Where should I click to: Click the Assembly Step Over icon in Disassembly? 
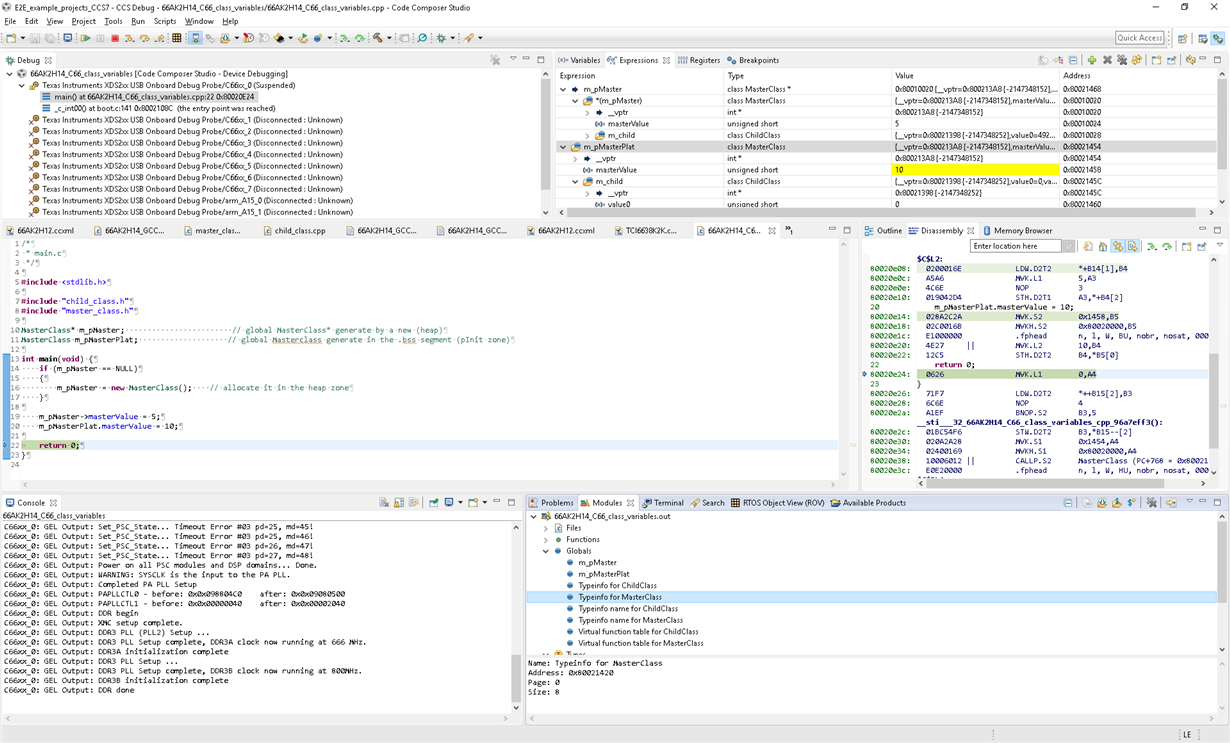1167,246
